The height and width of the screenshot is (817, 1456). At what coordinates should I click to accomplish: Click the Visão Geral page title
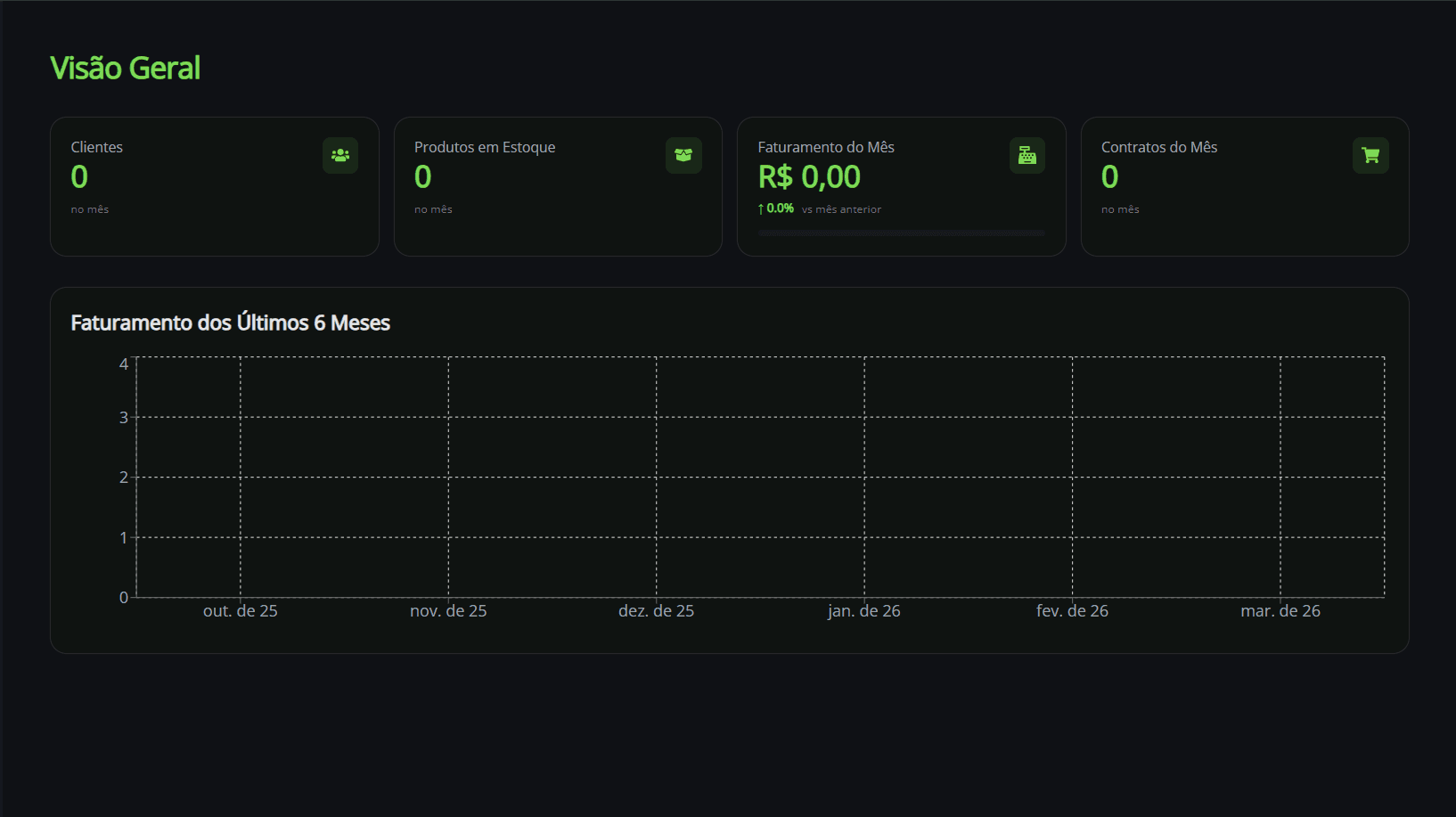tap(126, 67)
